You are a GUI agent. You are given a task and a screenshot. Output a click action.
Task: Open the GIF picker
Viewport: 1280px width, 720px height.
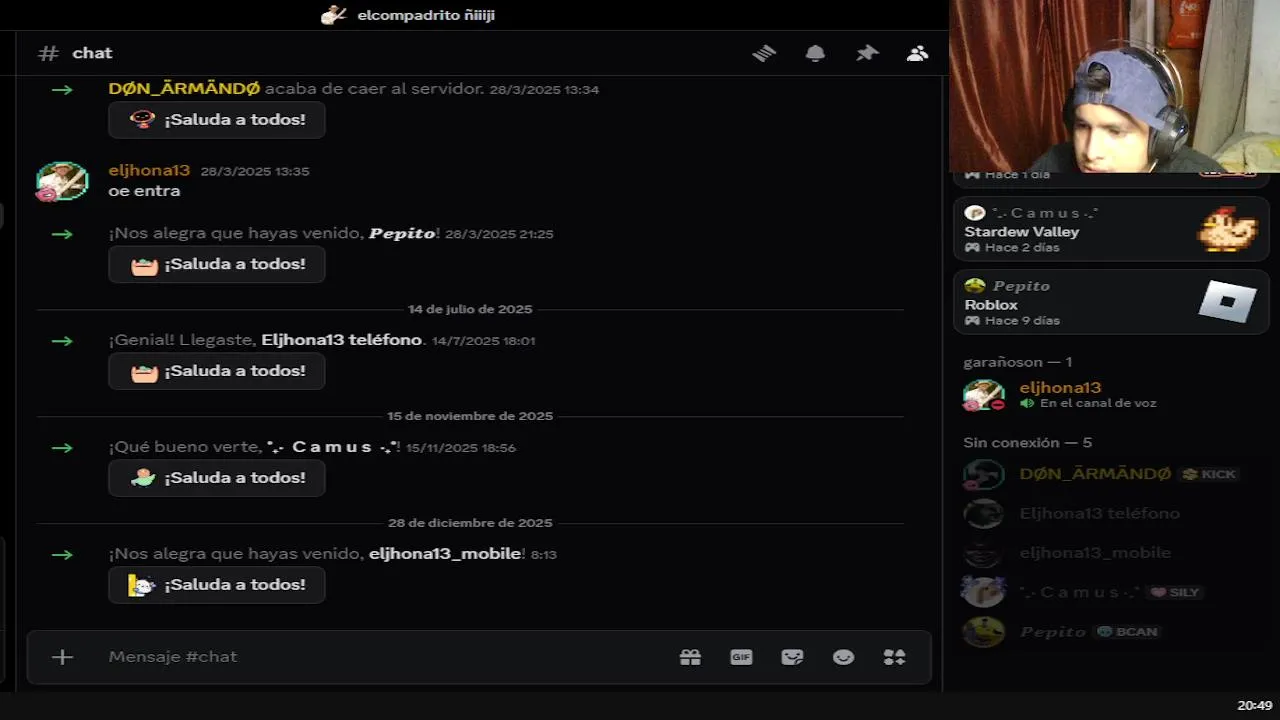pyautogui.click(x=741, y=657)
